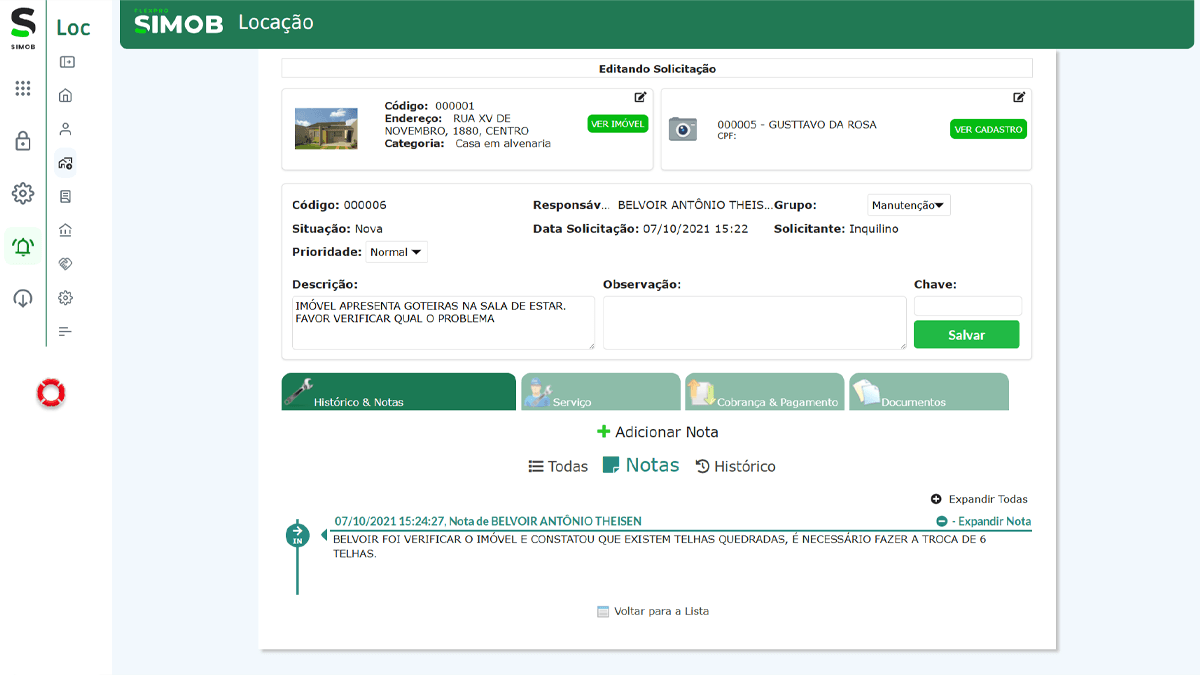Save the request with the Salvar button
This screenshot has width=1200, height=675.
tap(966, 334)
